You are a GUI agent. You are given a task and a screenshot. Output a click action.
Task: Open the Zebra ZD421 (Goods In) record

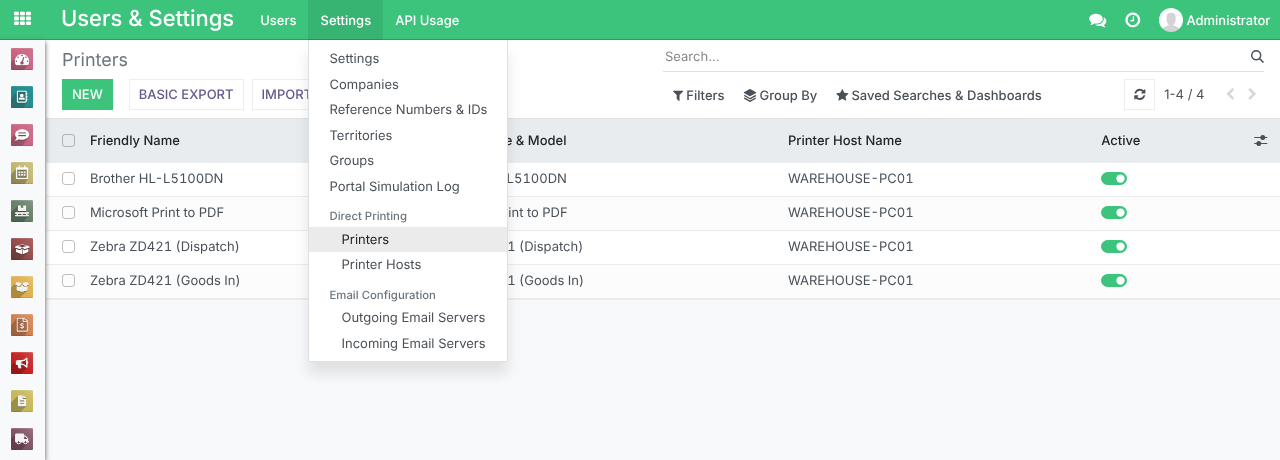click(165, 281)
